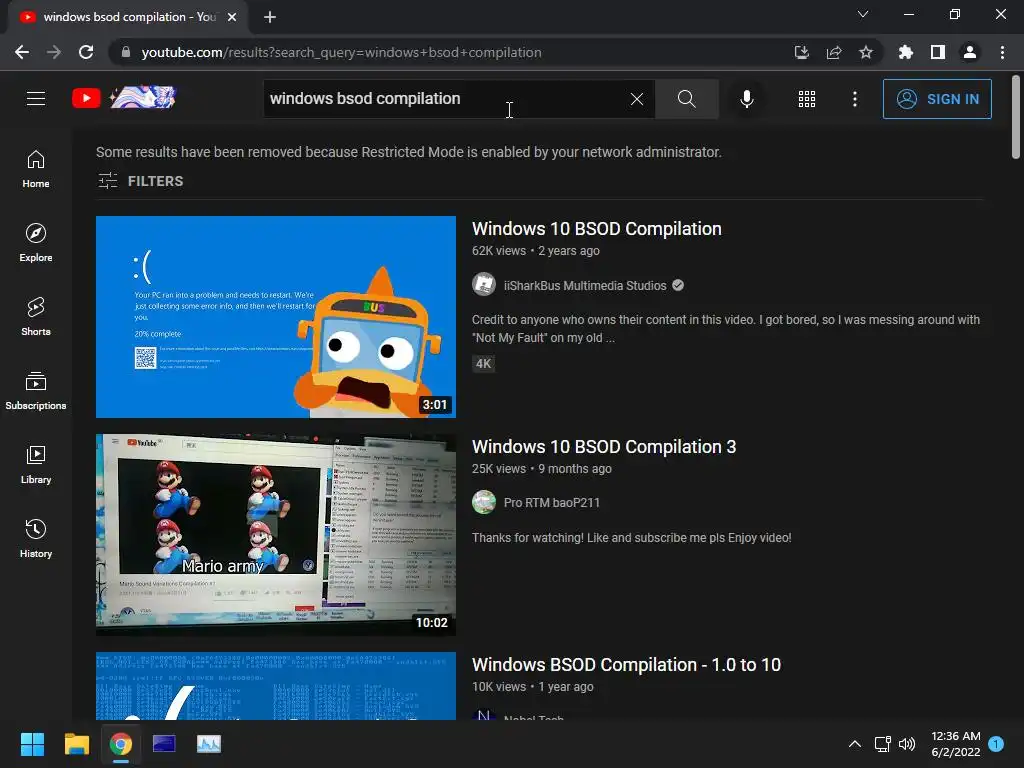Click the magnifier search button

(x=686, y=99)
